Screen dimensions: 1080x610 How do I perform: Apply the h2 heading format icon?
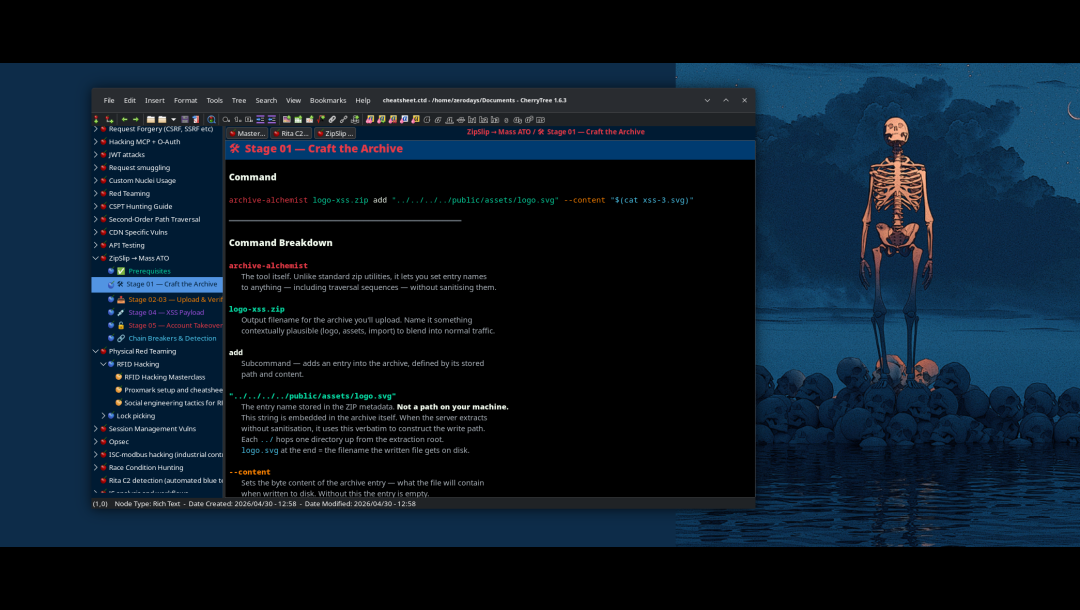pyautogui.click(x=484, y=119)
